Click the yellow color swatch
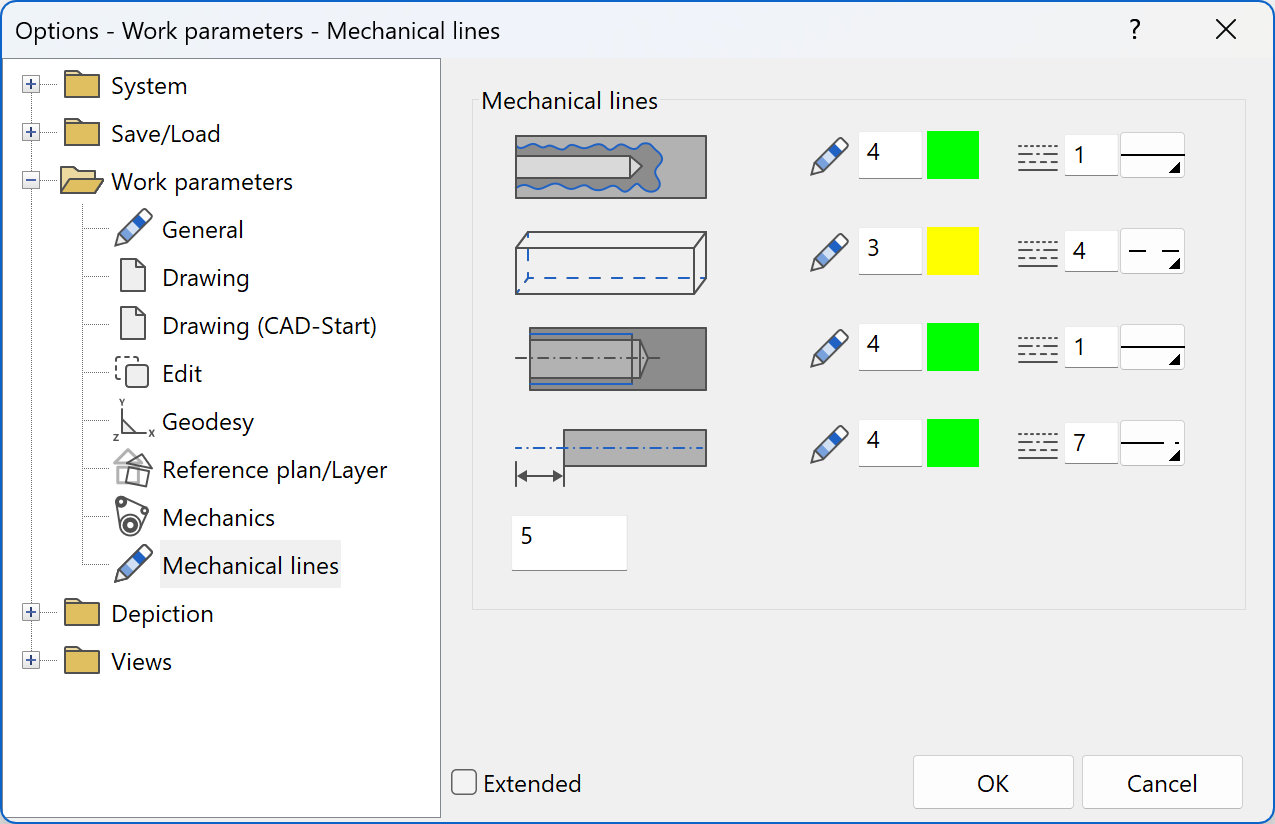The width and height of the screenshot is (1275, 824). point(953,251)
